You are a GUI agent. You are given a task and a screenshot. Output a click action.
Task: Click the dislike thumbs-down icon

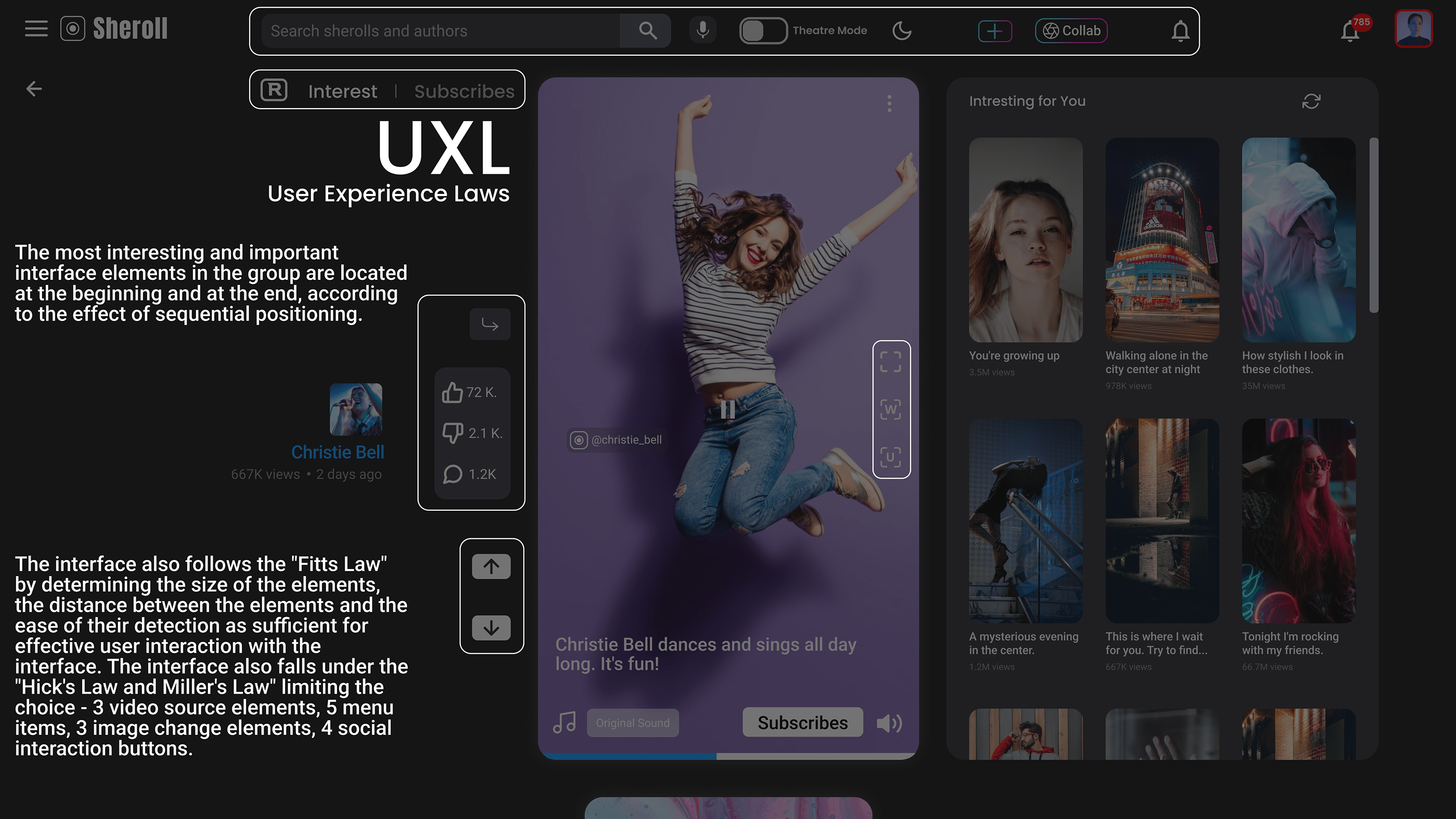point(452,433)
